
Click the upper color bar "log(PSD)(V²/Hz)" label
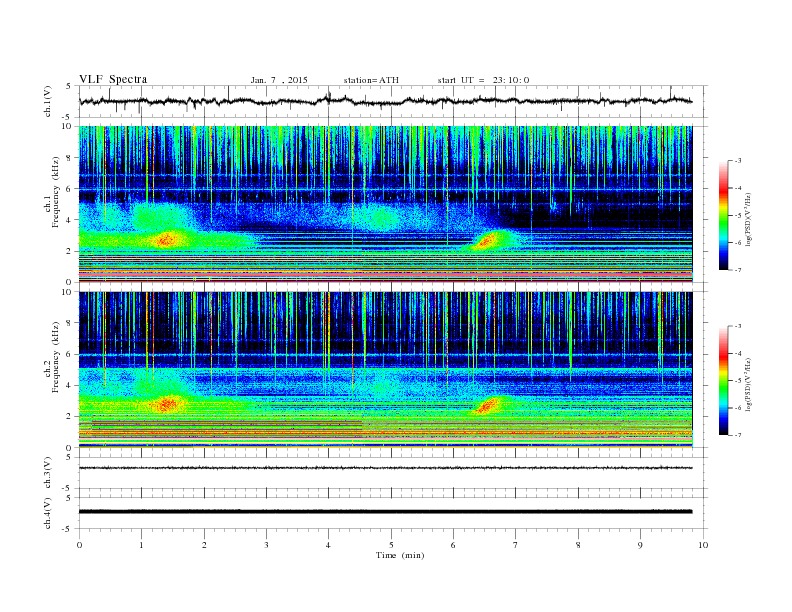[x=748, y=219]
